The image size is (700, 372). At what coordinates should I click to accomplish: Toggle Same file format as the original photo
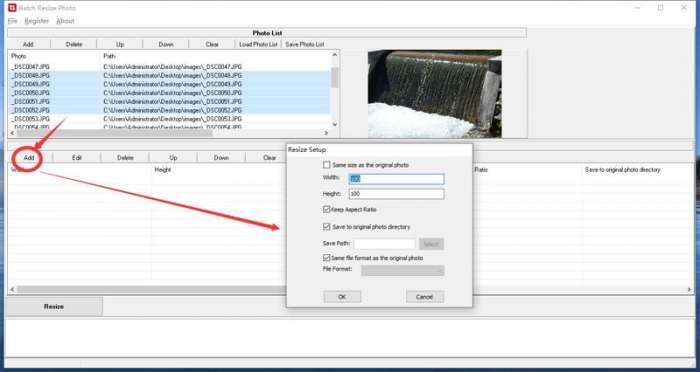point(327,258)
